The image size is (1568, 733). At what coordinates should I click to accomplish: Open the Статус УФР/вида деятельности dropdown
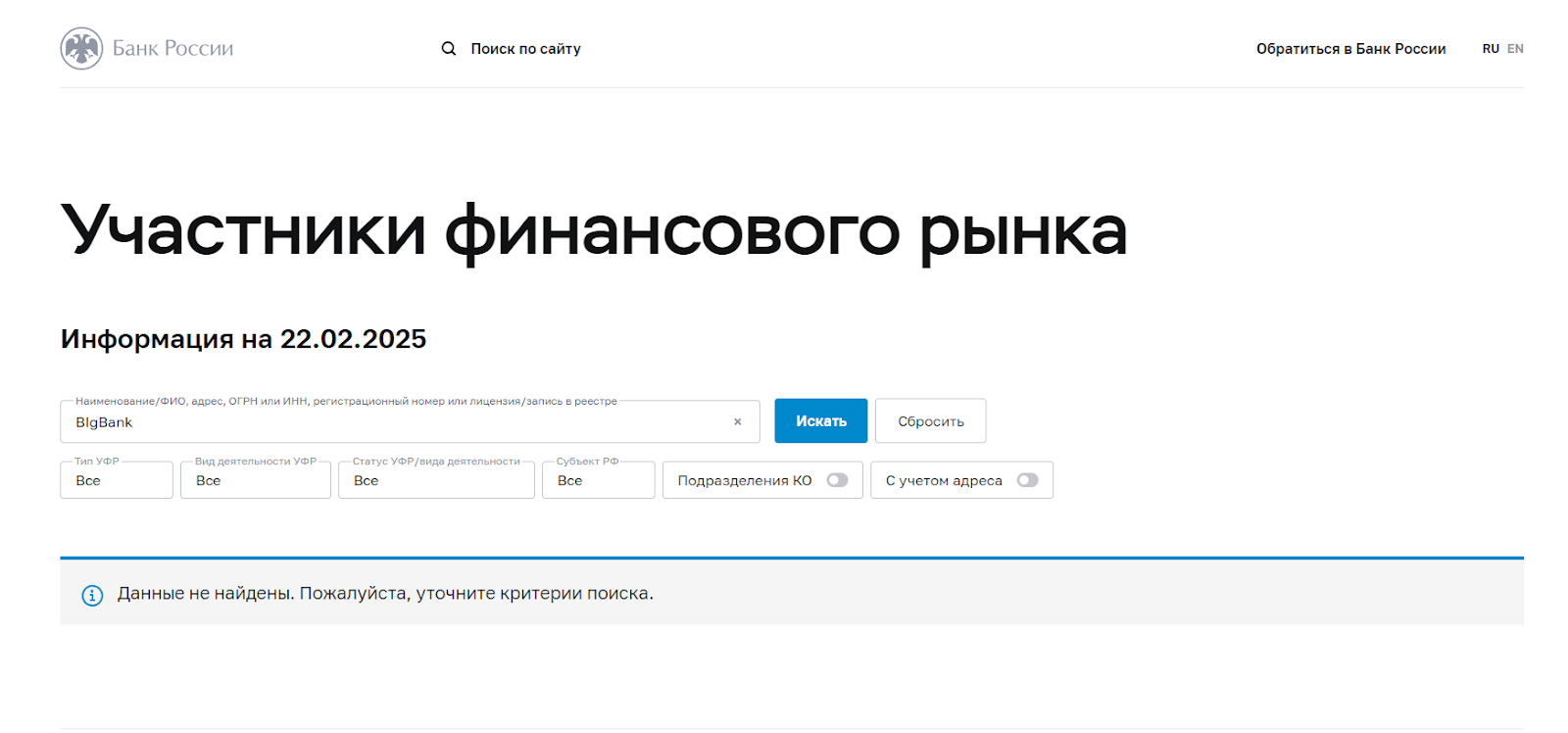(436, 480)
